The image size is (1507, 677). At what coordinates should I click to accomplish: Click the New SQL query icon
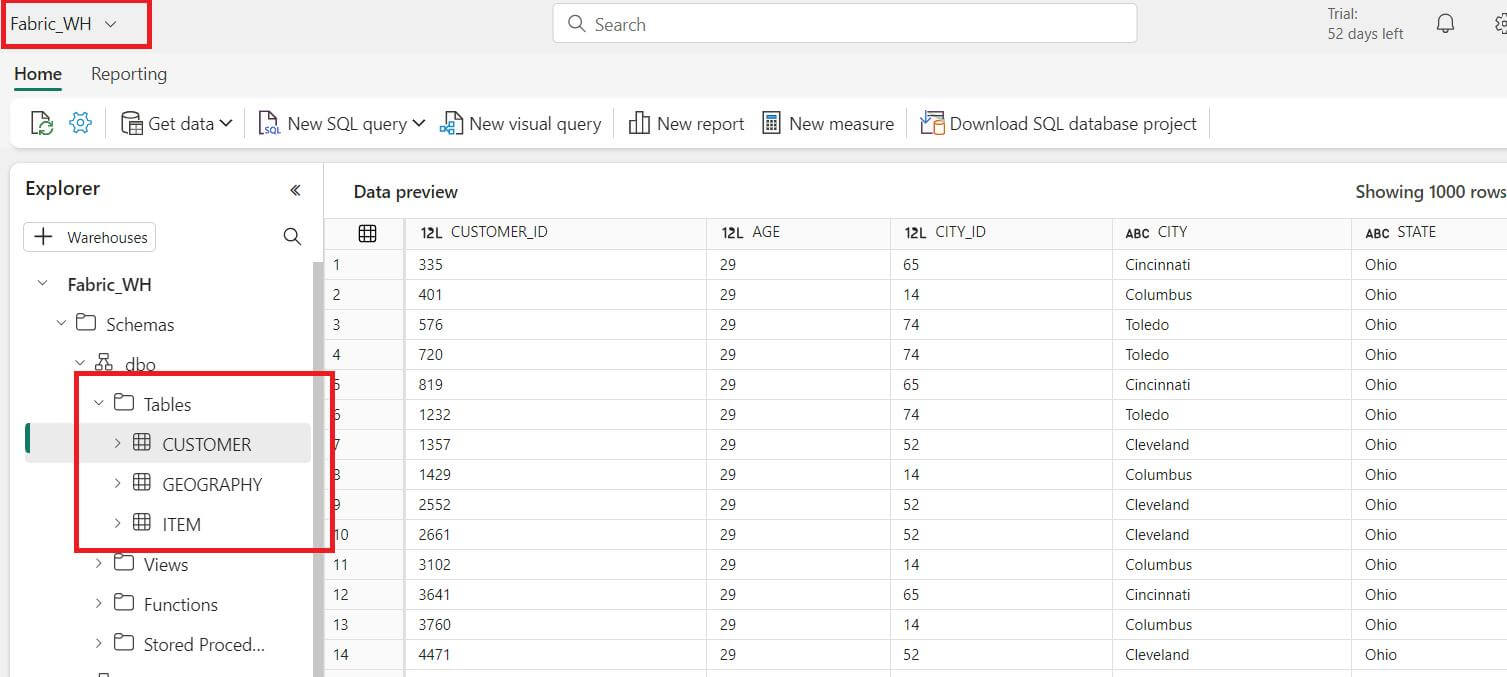tap(269, 123)
